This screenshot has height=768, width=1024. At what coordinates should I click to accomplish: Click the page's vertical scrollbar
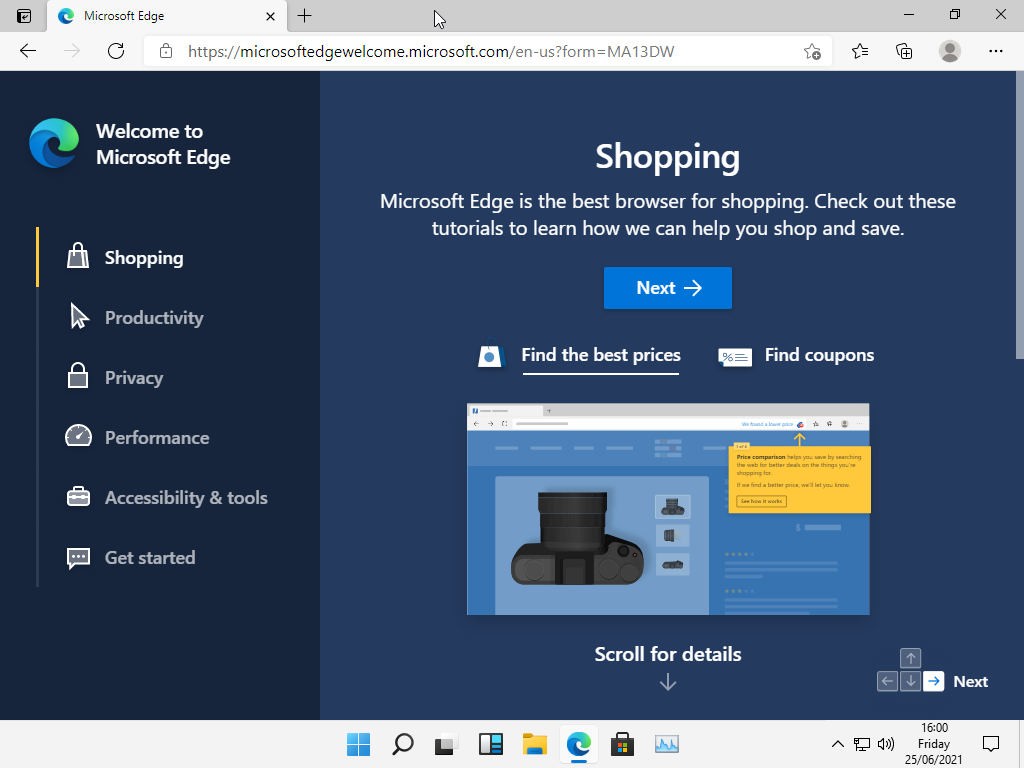(x=1019, y=220)
